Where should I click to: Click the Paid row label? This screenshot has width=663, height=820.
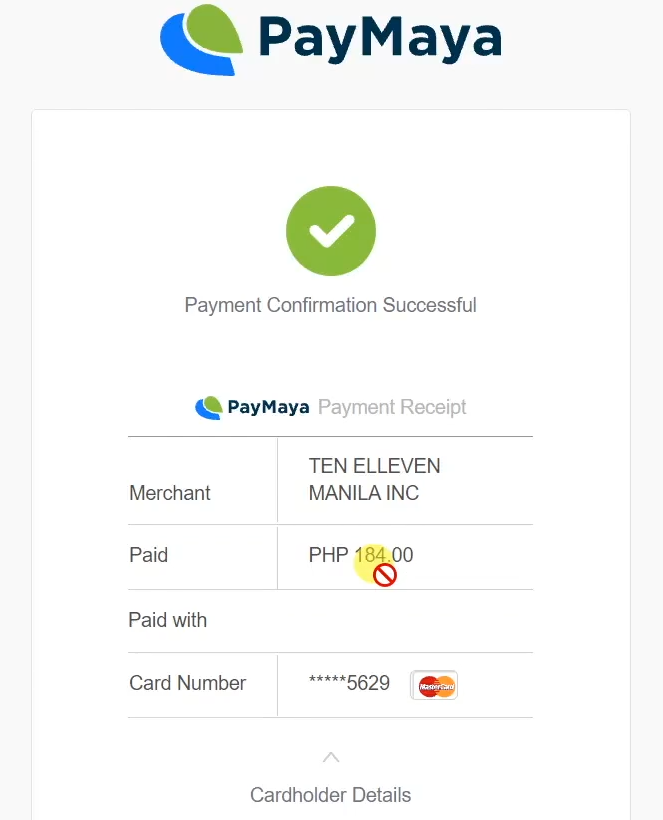[148, 555]
